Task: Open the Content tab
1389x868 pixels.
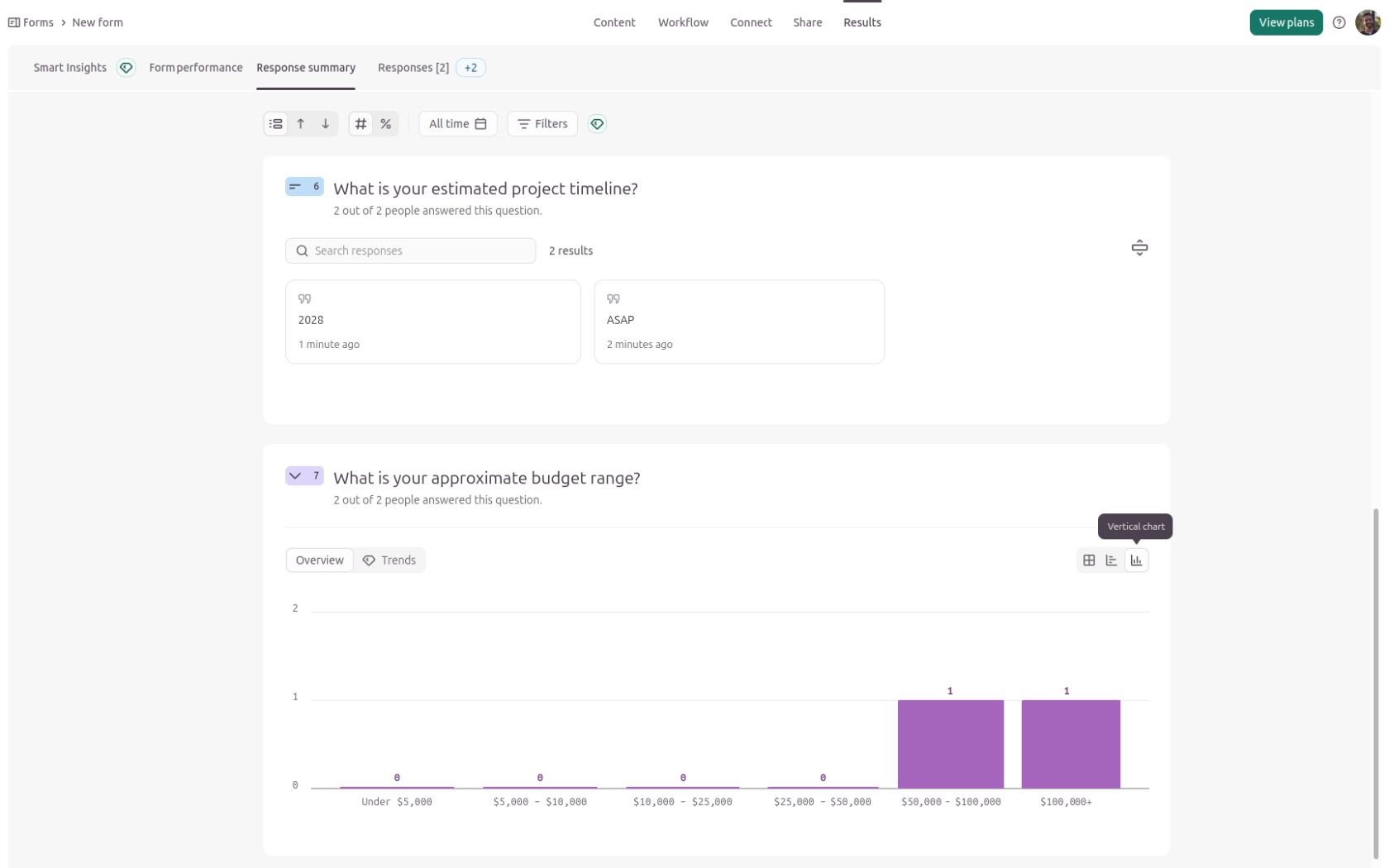Action: [614, 22]
